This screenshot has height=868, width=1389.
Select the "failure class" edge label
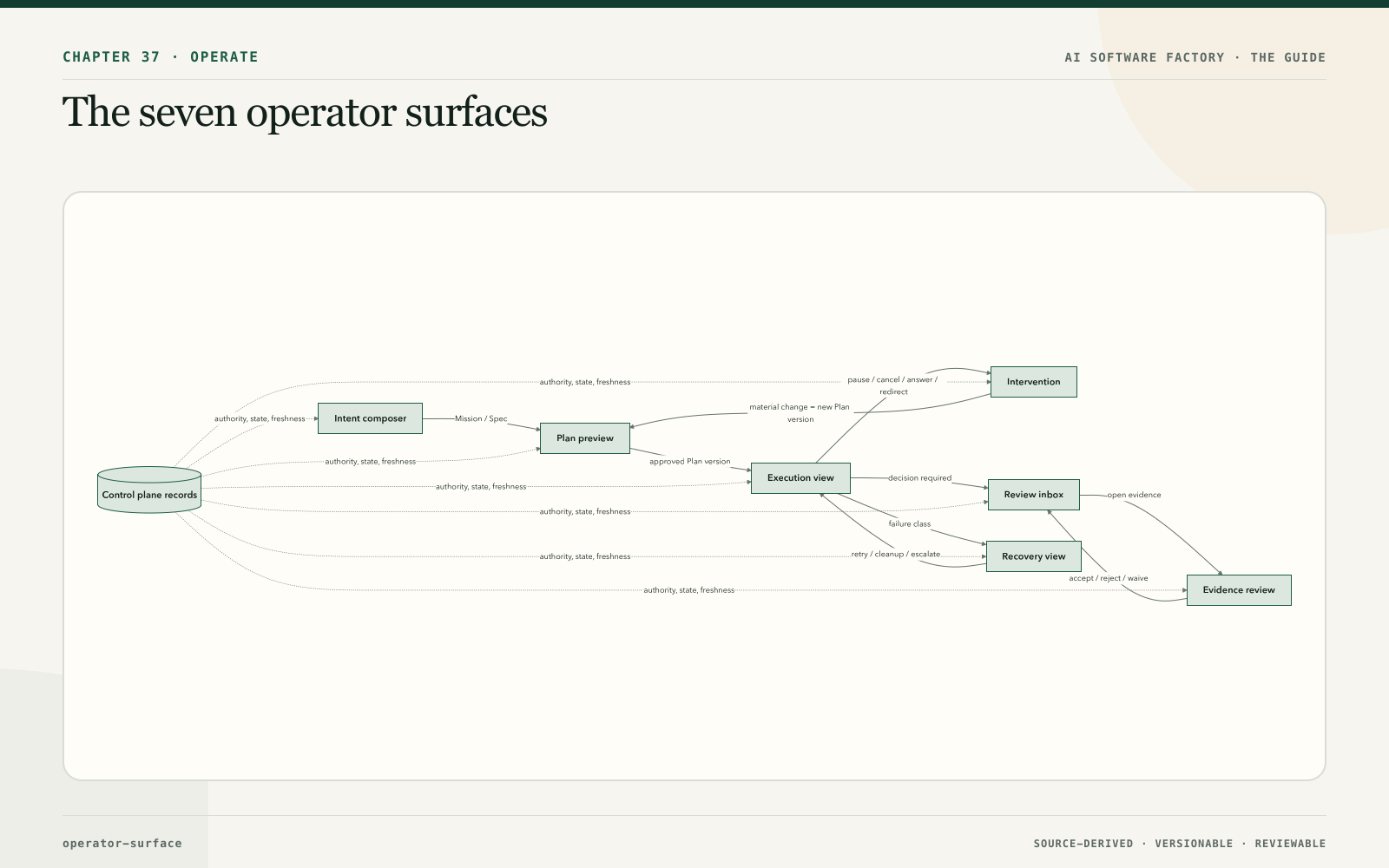coord(910,524)
